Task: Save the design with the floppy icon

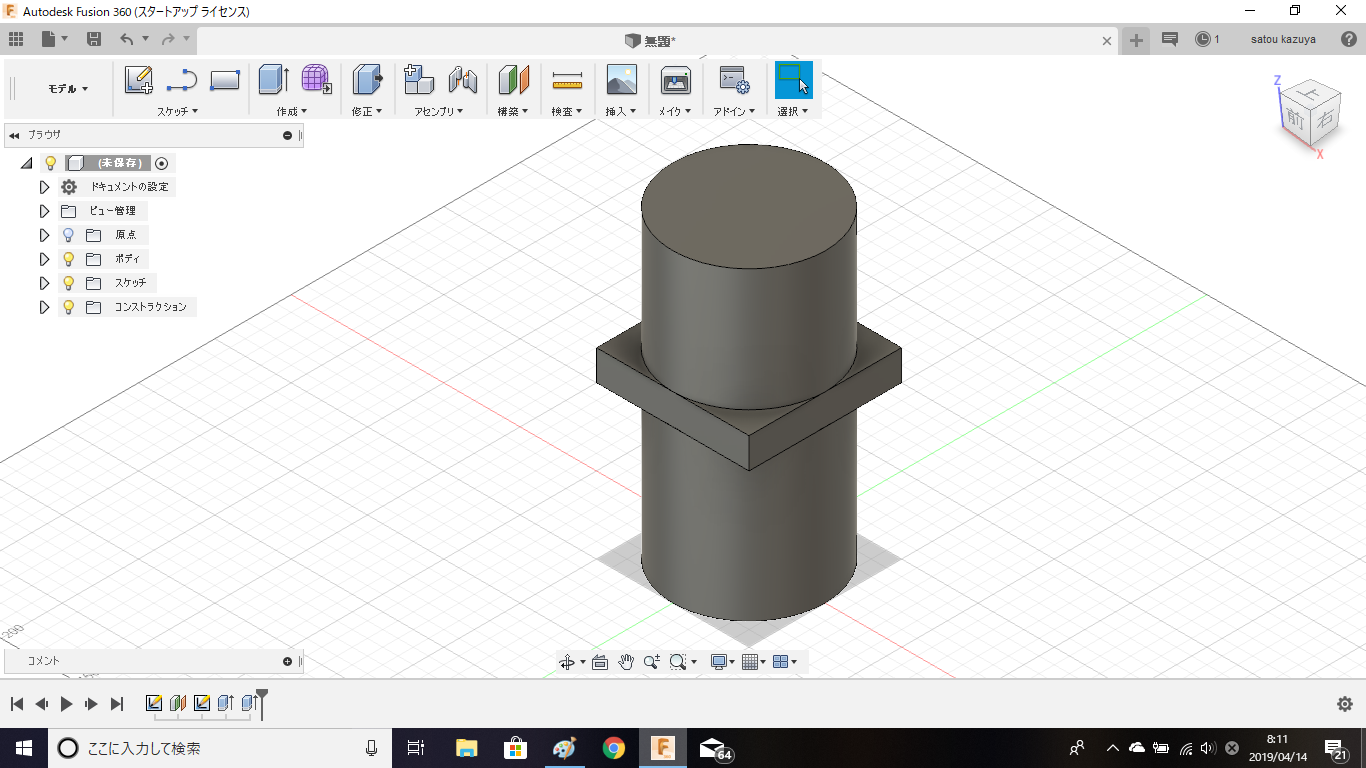Action: 94,39
